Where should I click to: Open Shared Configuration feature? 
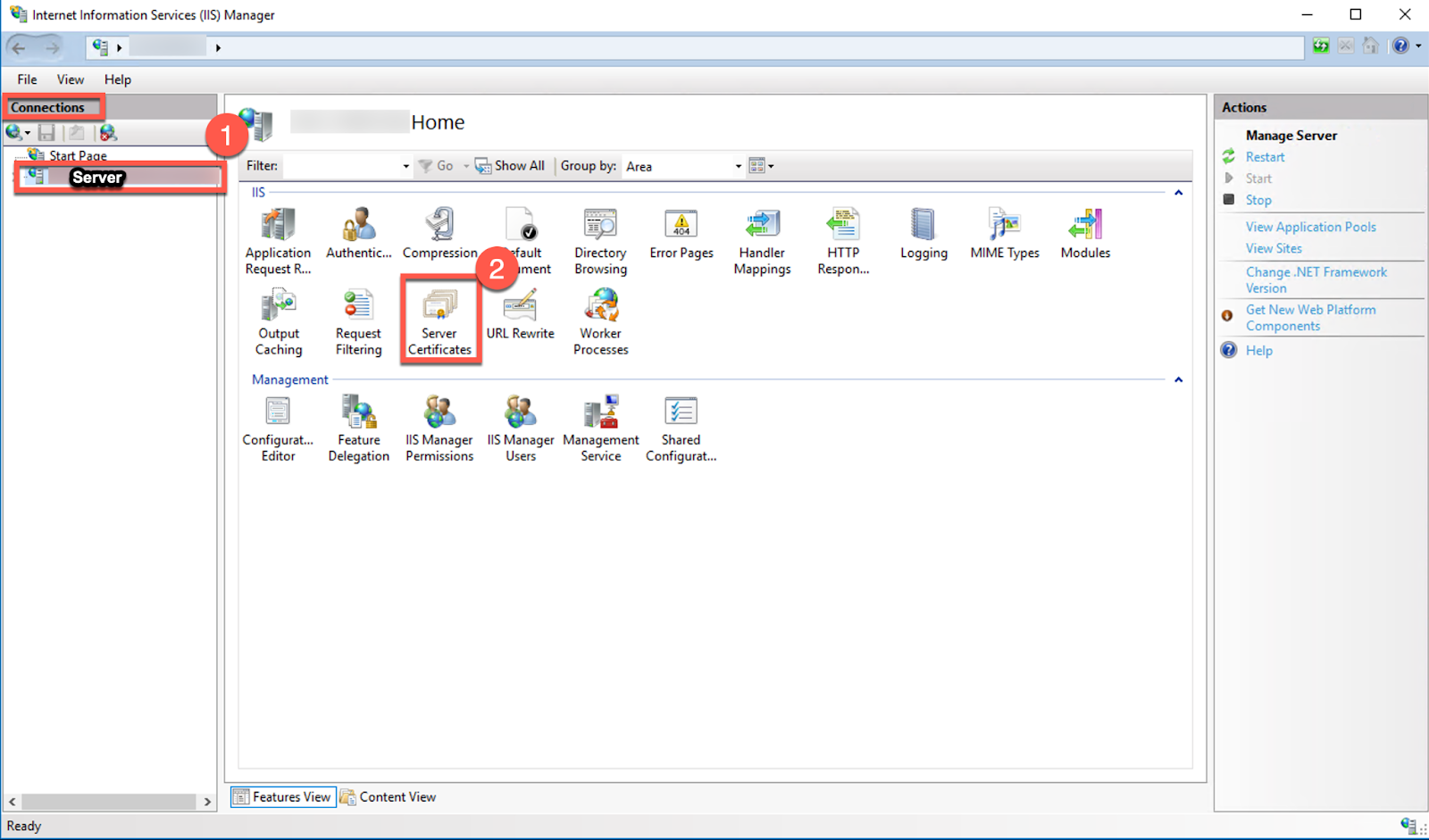(681, 428)
